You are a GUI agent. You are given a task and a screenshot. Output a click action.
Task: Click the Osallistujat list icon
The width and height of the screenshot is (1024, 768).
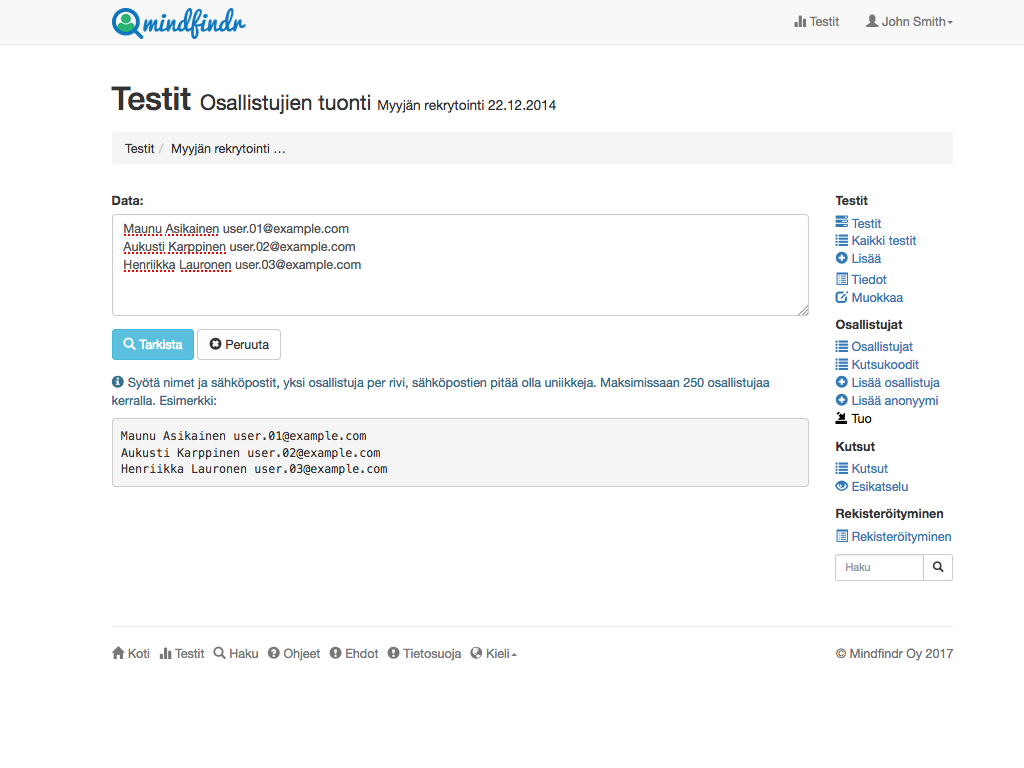coord(842,346)
